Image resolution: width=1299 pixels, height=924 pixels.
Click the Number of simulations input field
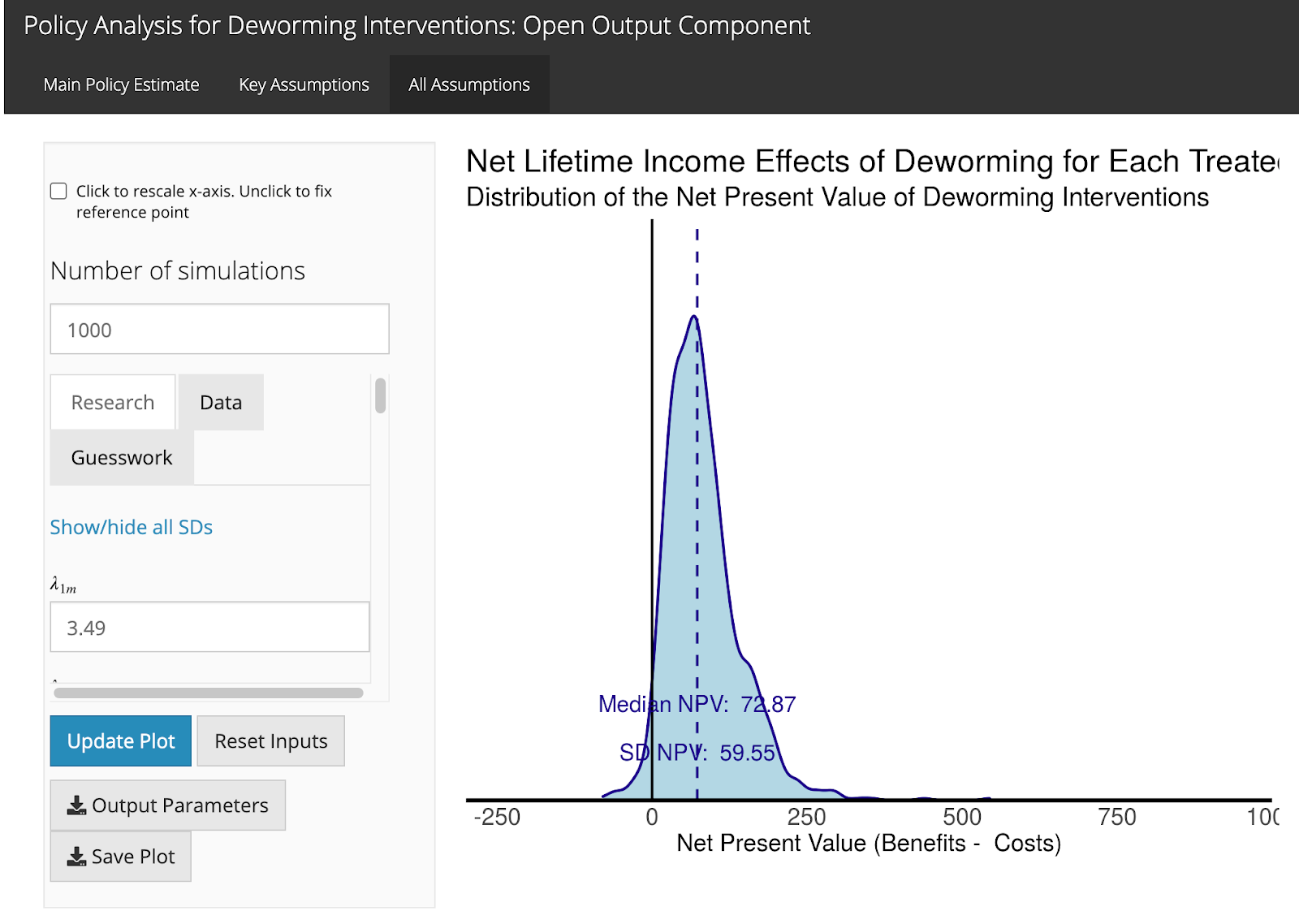click(219, 329)
